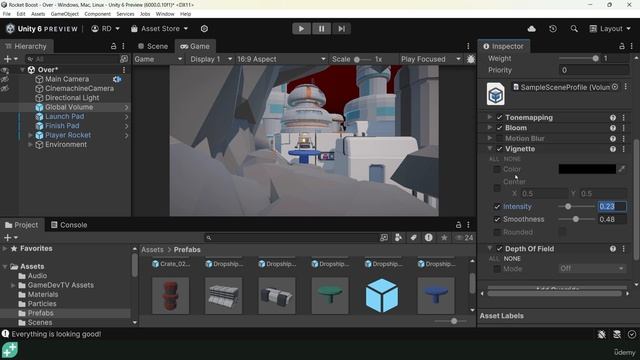Open the Display 1 dropdown
640x360 pixels.
tap(211, 59)
